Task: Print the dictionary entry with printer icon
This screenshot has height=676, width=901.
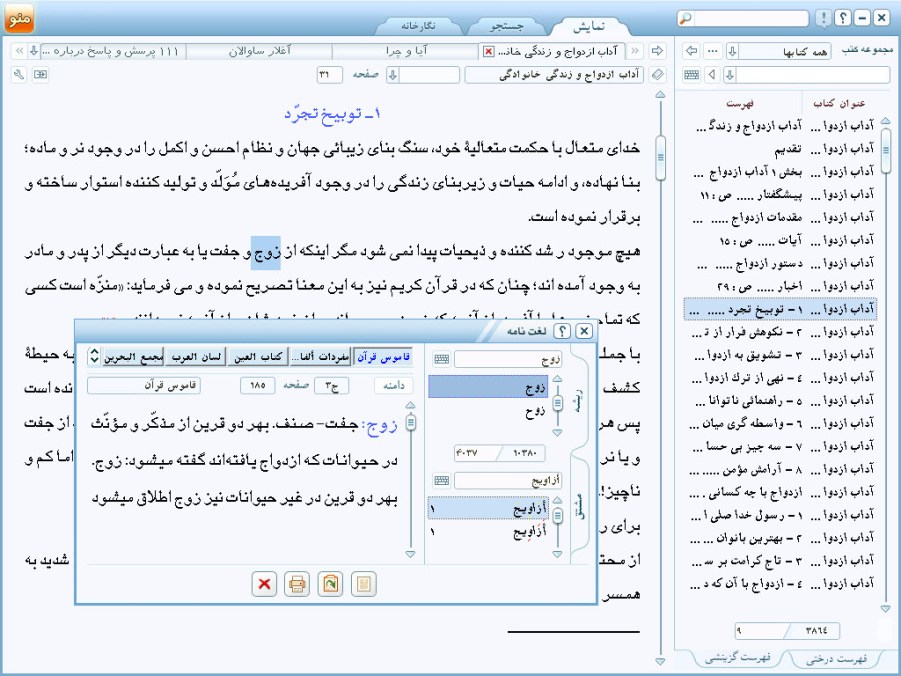Action: [x=297, y=584]
